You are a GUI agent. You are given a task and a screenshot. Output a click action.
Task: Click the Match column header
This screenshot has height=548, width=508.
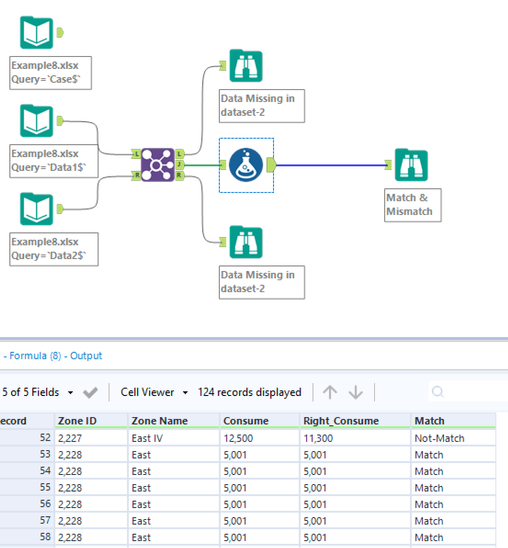(453, 421)
